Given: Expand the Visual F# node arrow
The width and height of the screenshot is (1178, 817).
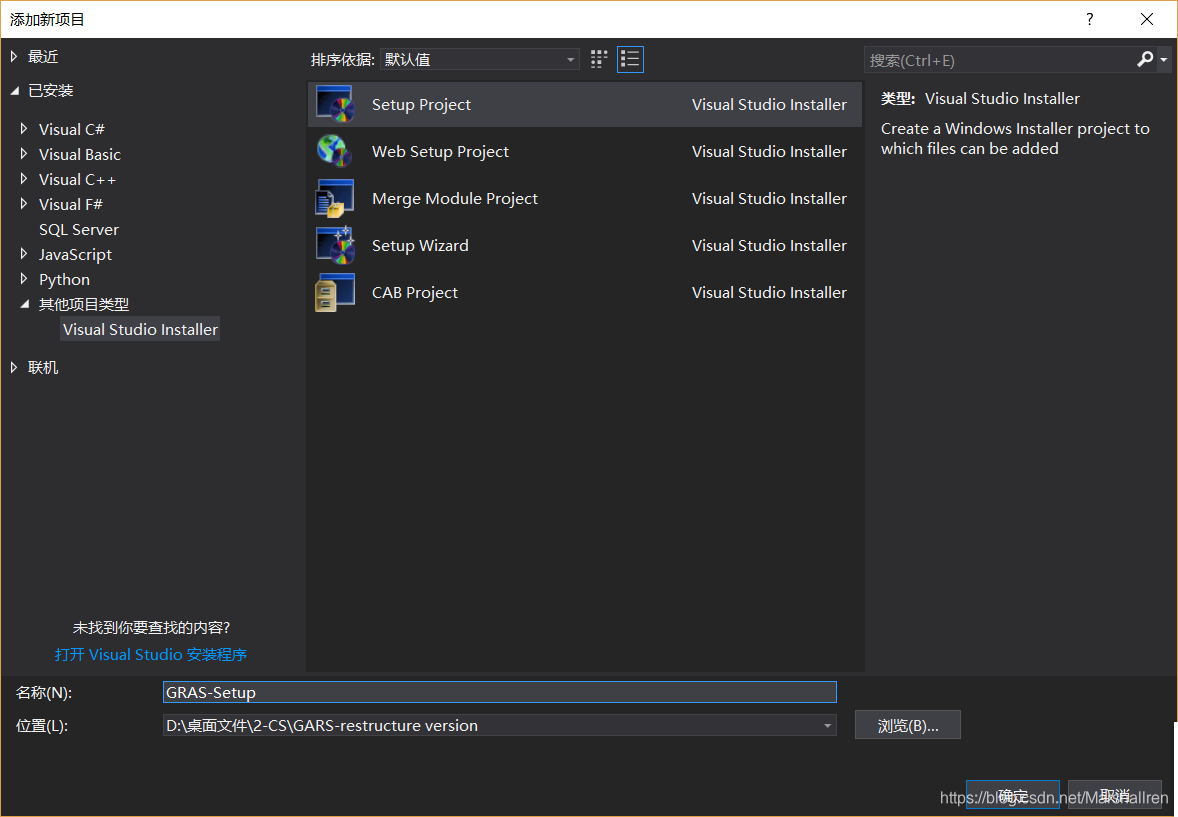Looking at the screenshot, I should click(24, 204).
